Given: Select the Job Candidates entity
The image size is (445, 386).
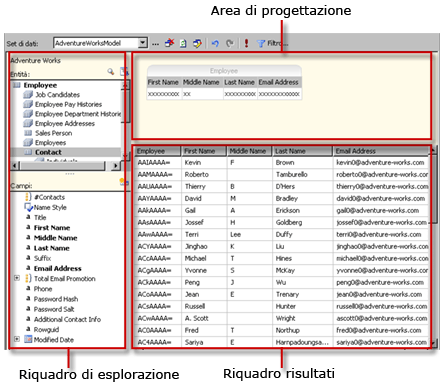Looking at the screenshot, I should (57, 95).
